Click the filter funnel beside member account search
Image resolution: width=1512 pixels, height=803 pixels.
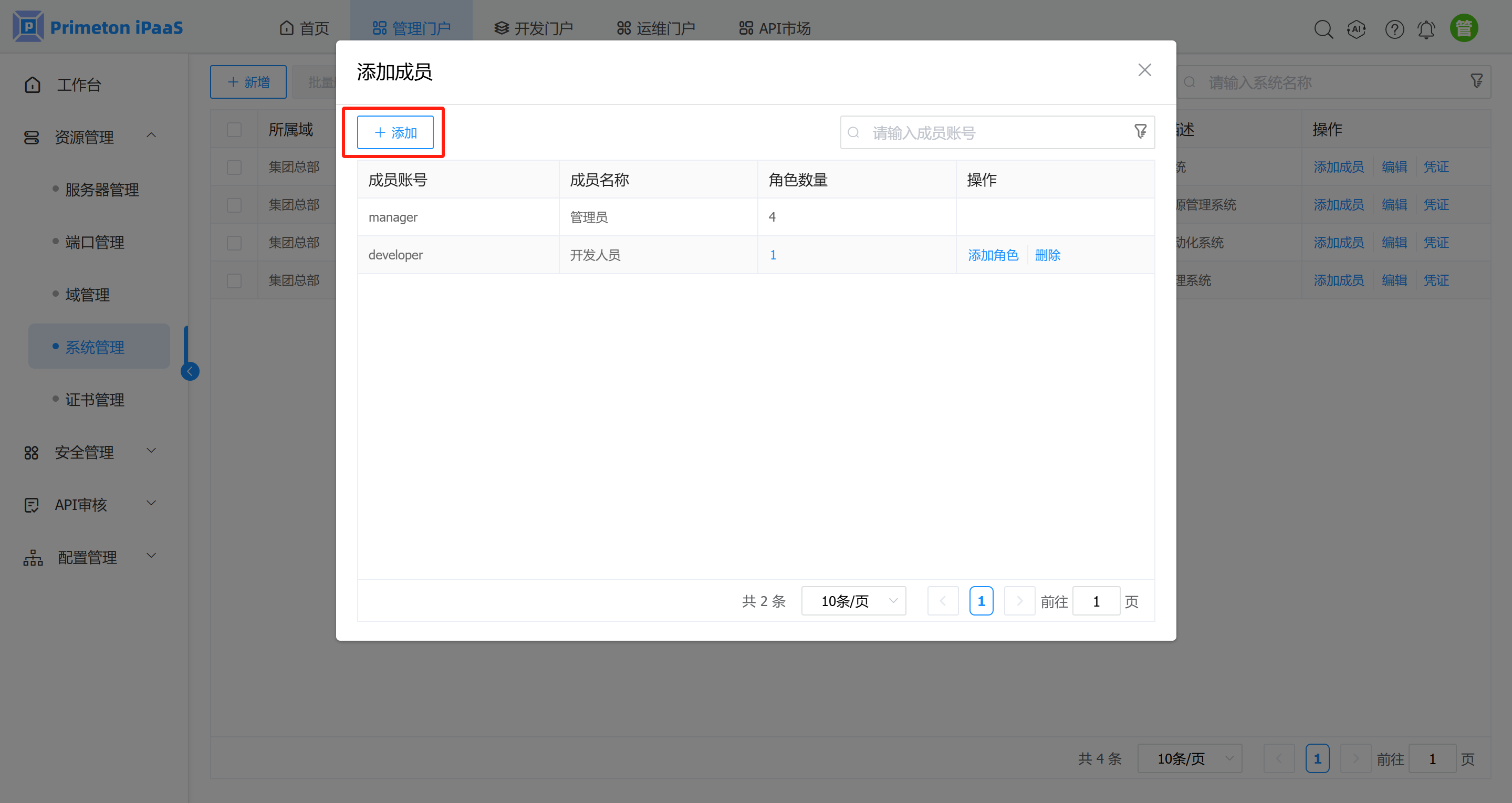[1140, 131]
